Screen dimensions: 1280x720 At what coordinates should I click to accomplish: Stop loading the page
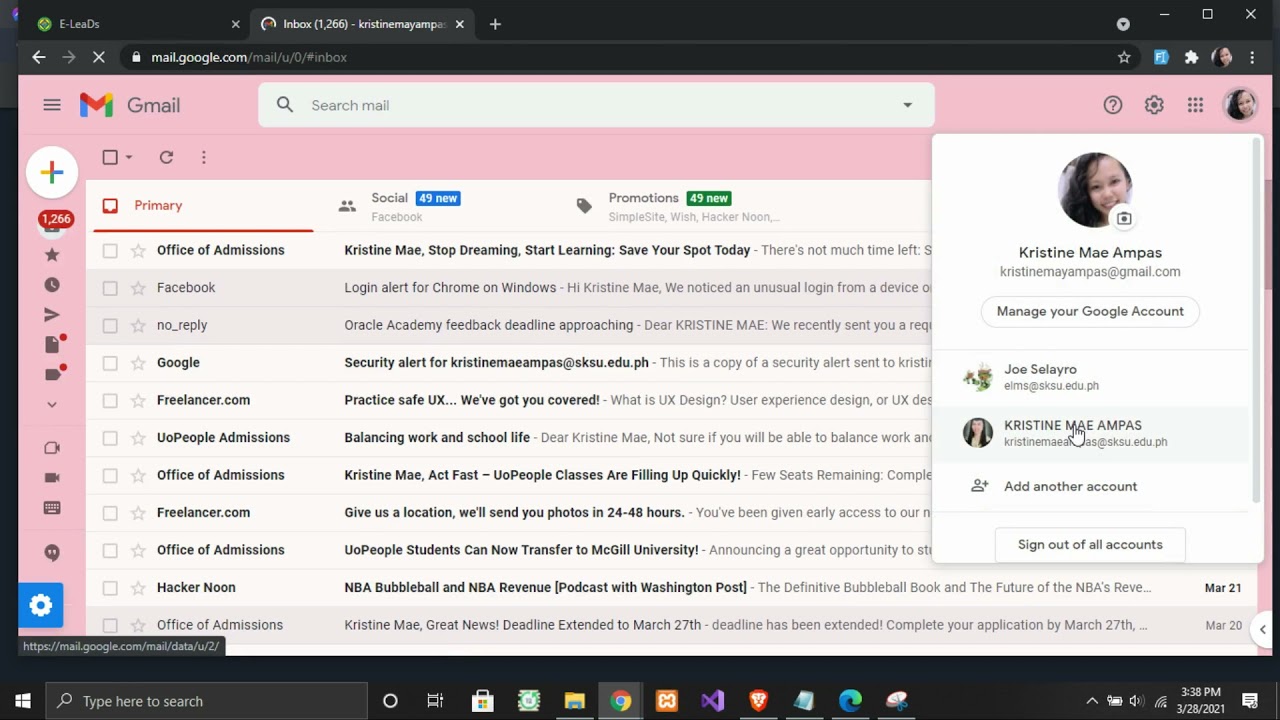coord(98,57)
